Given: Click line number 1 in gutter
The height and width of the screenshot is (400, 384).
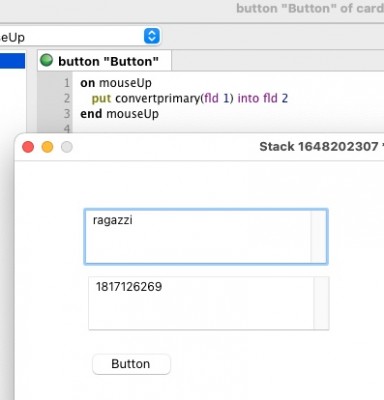Looking at the screenshot, I should coord(67,83).
